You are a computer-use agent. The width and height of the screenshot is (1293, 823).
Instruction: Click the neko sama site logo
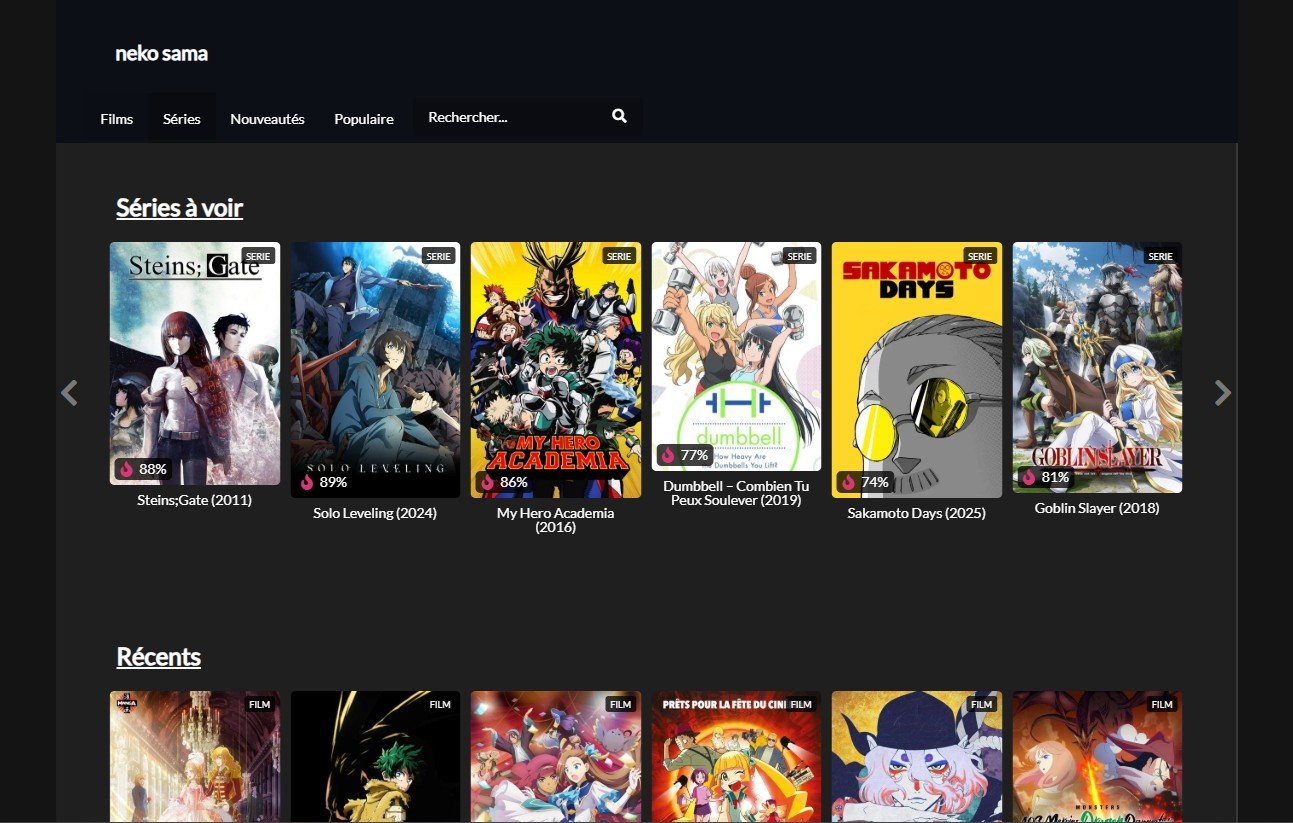click(161, 54)
